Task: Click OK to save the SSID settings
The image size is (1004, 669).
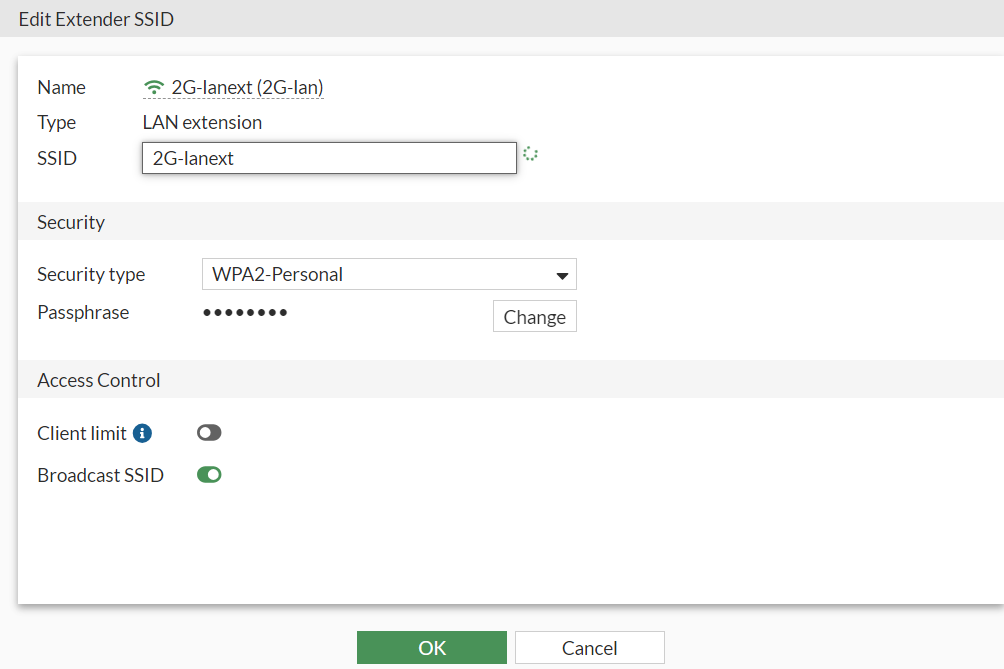Action: point(431,647)
